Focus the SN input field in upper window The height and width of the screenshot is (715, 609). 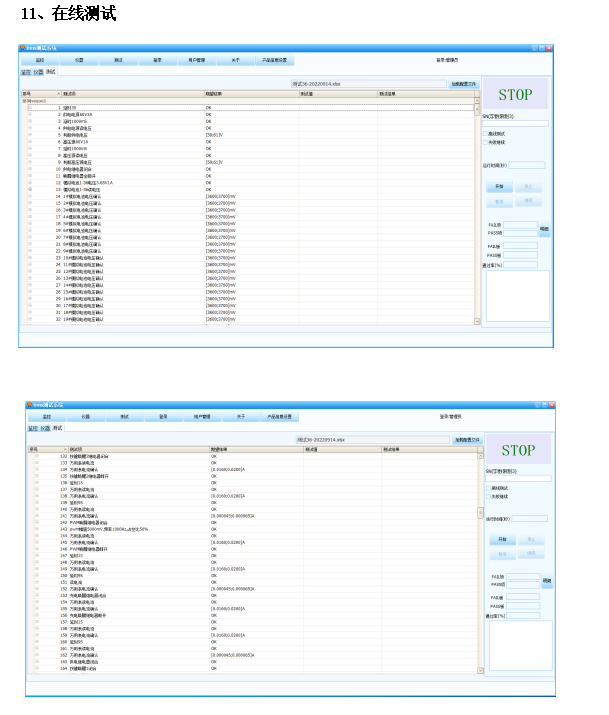click(x=516, y=124)
